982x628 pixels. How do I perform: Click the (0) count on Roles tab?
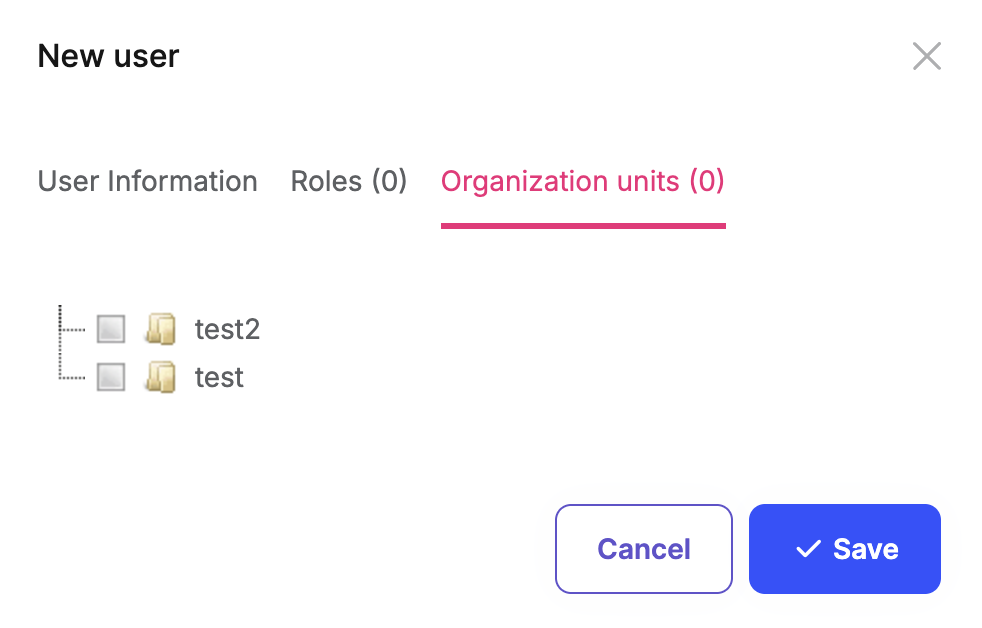pyautogui.click(x=389, y=181)
